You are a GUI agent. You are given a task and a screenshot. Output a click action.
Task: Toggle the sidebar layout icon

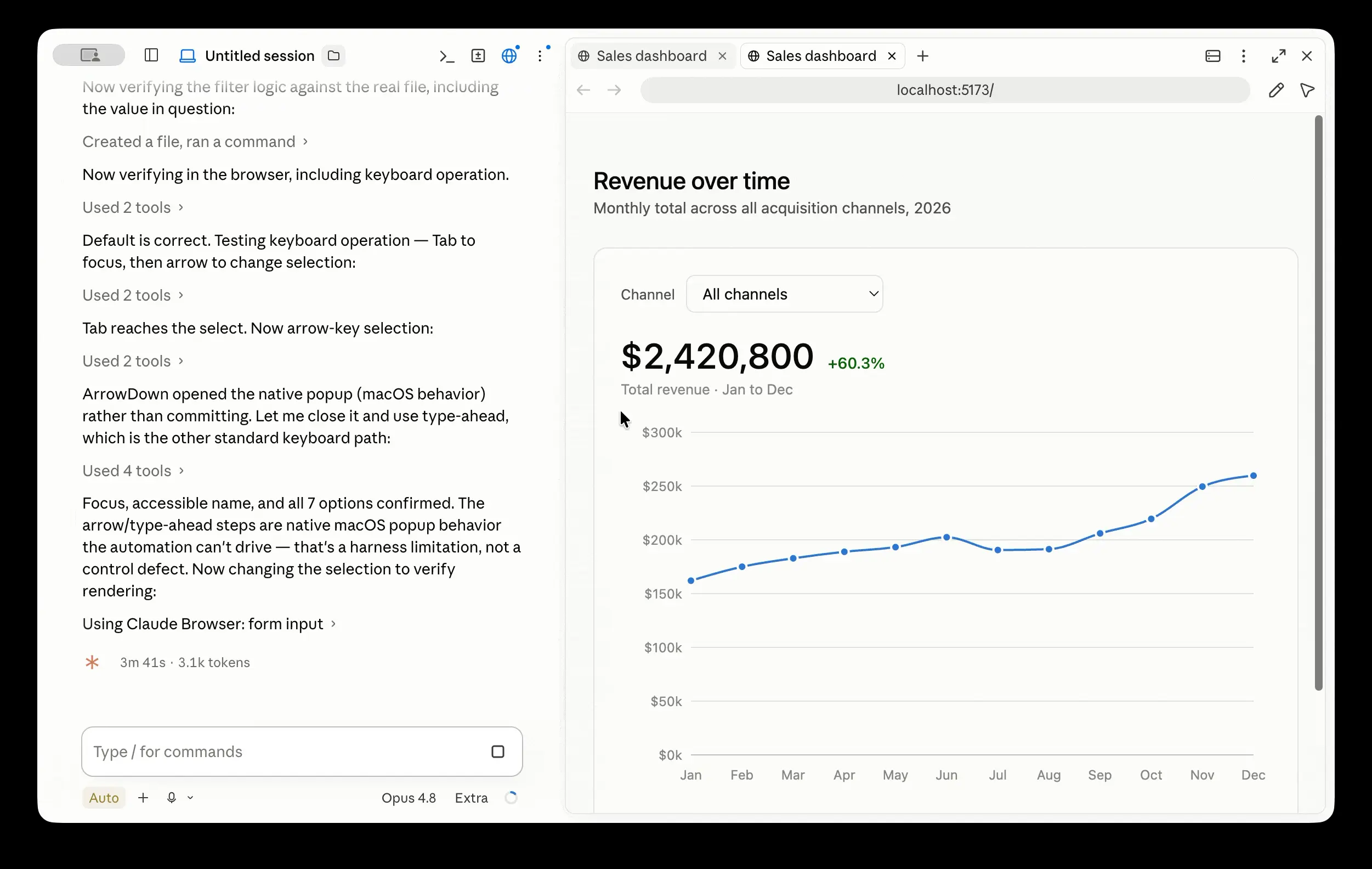click(151, 55)
